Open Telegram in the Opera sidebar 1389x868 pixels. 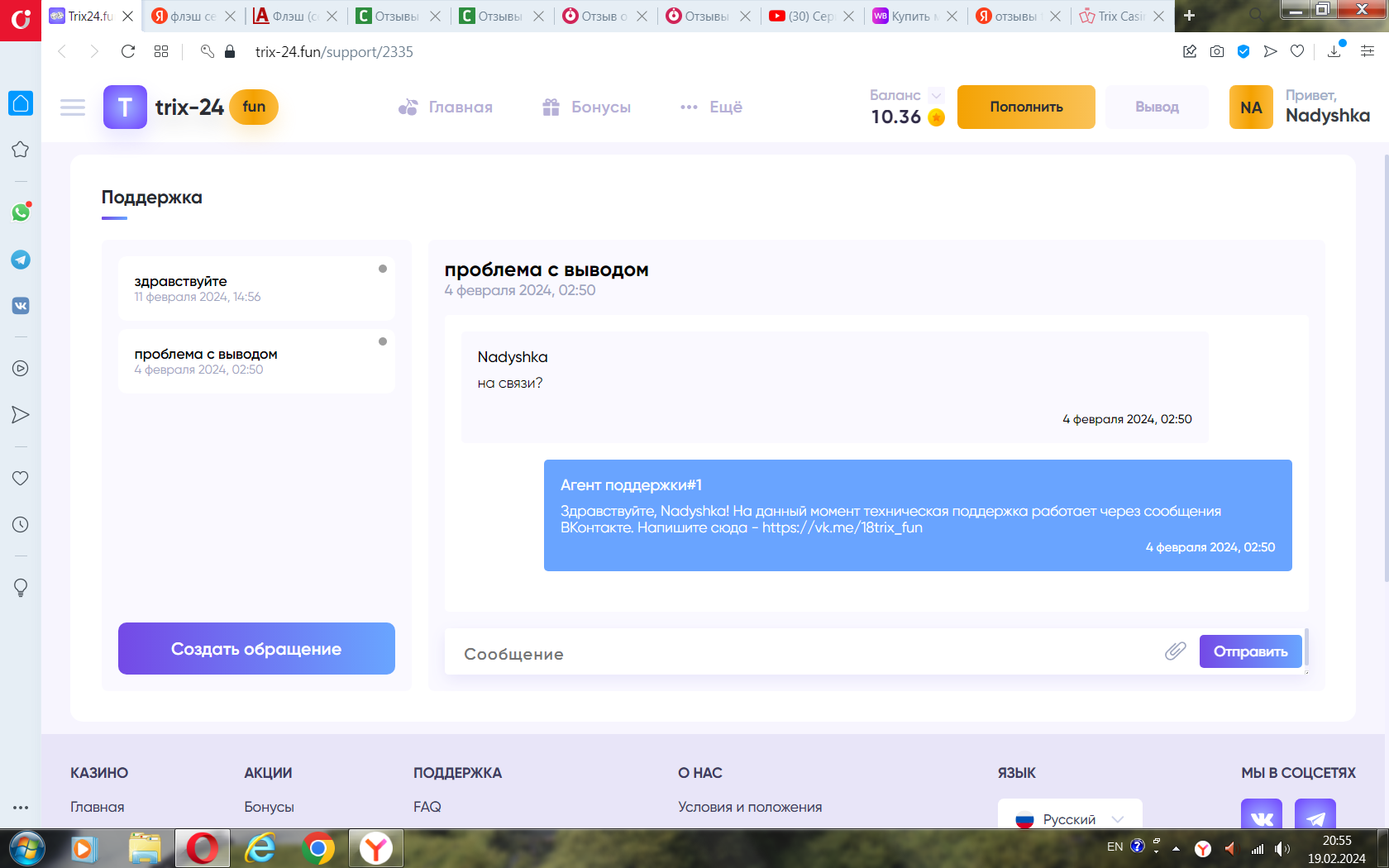pos(21,260)
